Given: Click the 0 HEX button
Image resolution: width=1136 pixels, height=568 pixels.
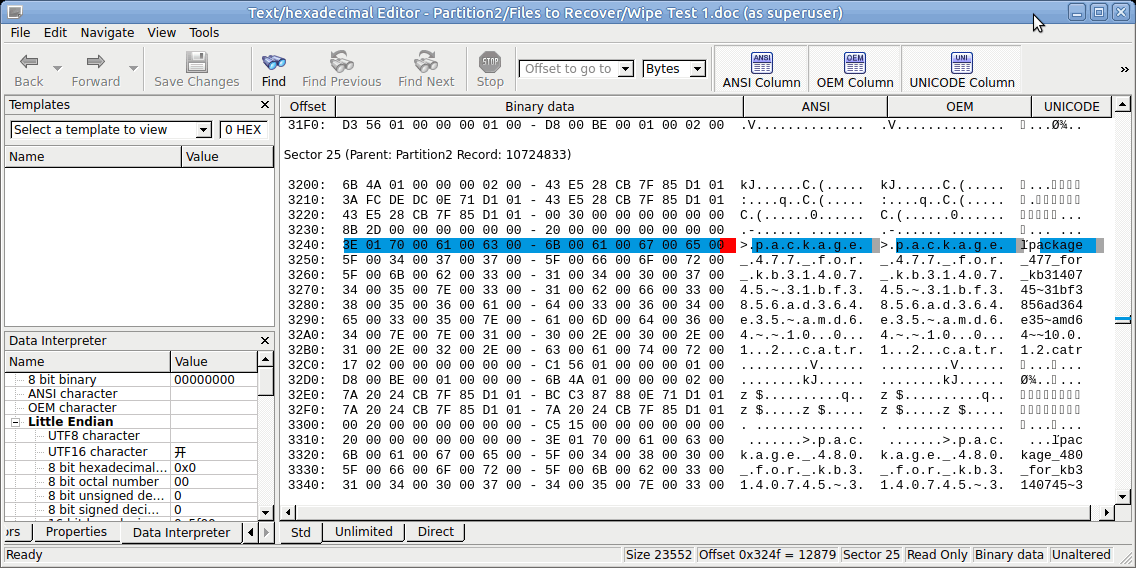Looking at the screenshot, I should click(x=244, y=130).
